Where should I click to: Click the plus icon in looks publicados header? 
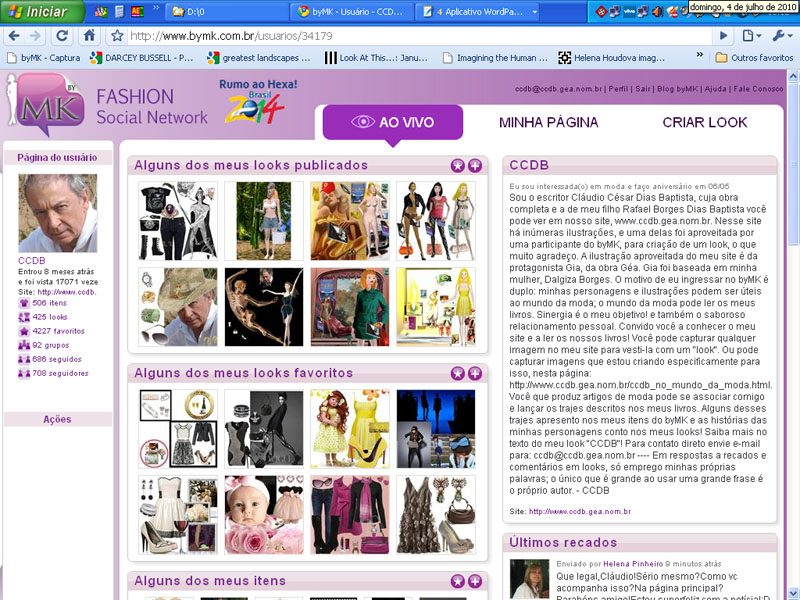pyautogui.click(x=474, y=165)
